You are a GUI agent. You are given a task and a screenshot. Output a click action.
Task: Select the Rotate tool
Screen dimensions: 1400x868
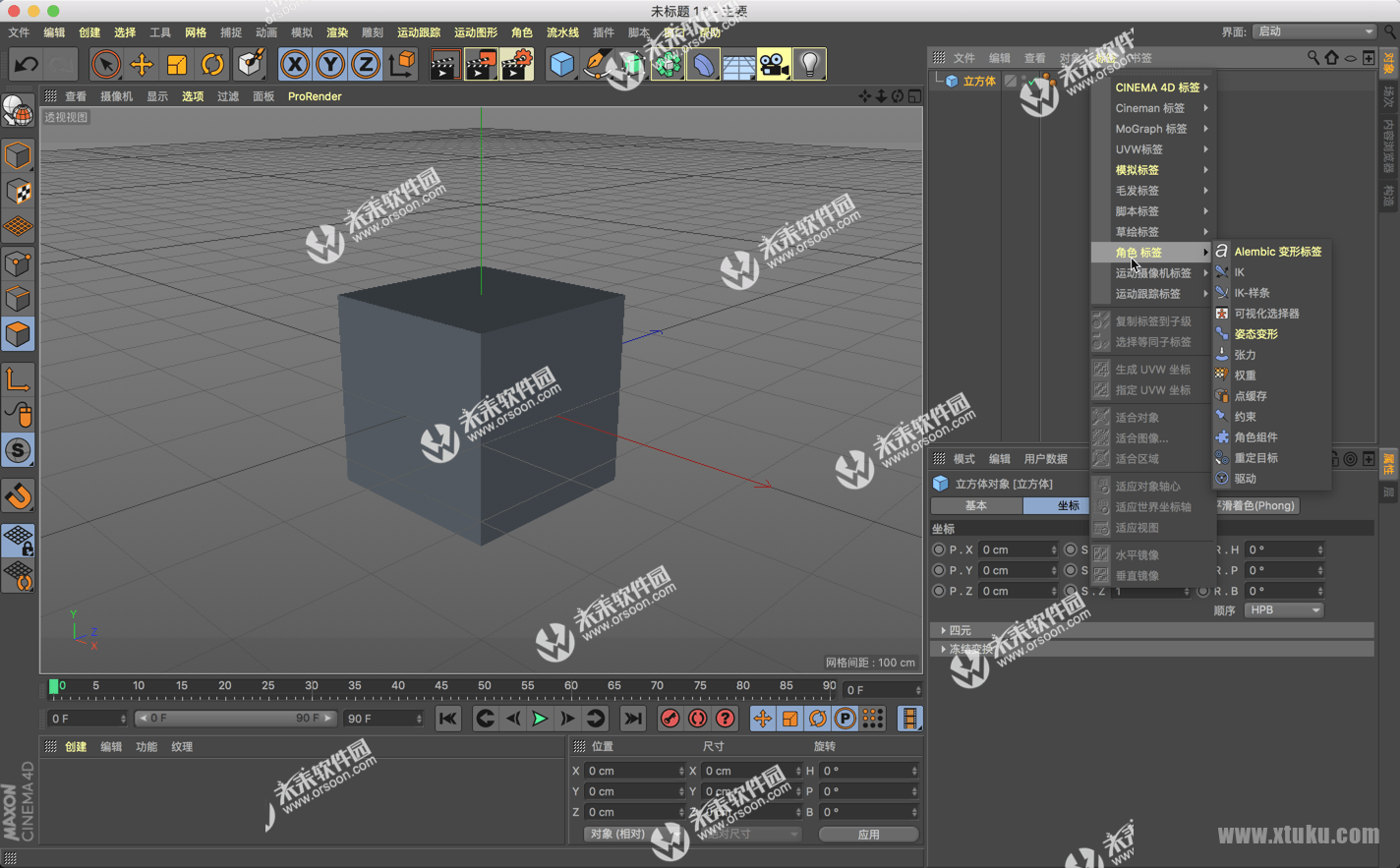pyautogui.click(x=212, y=65)
